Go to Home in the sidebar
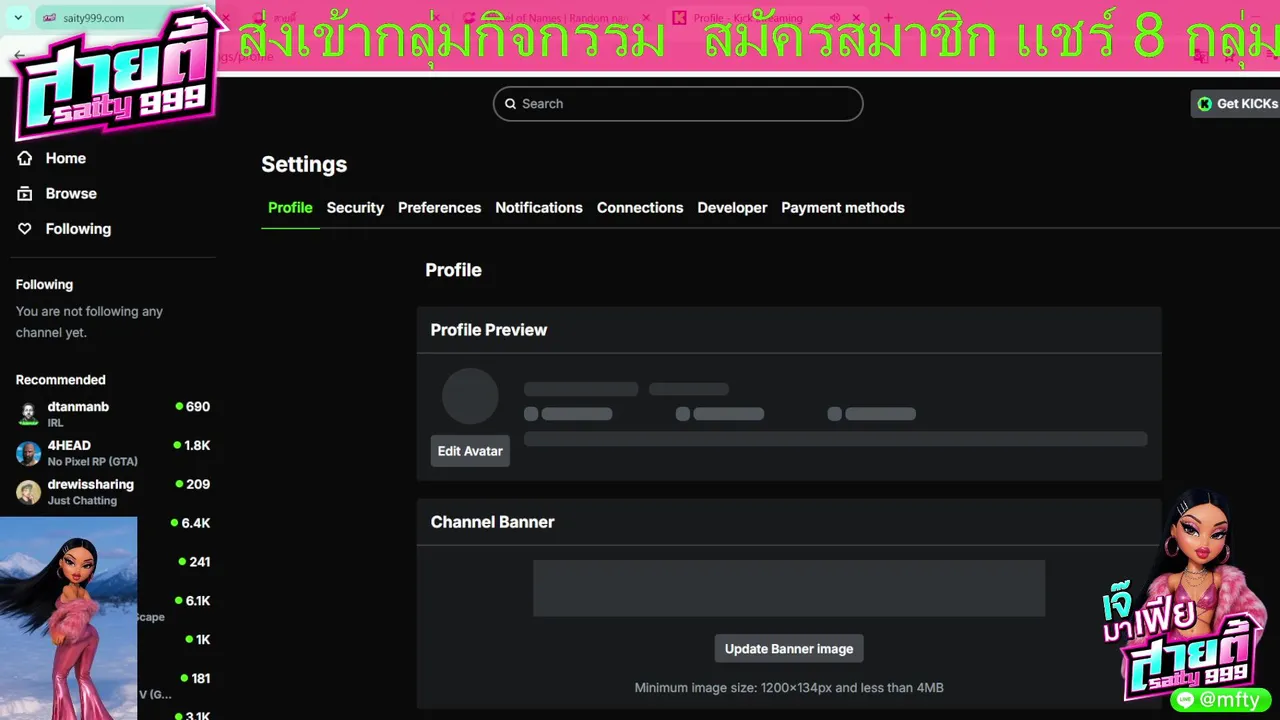Screen dimensions: 1280x720 [66, 158]
